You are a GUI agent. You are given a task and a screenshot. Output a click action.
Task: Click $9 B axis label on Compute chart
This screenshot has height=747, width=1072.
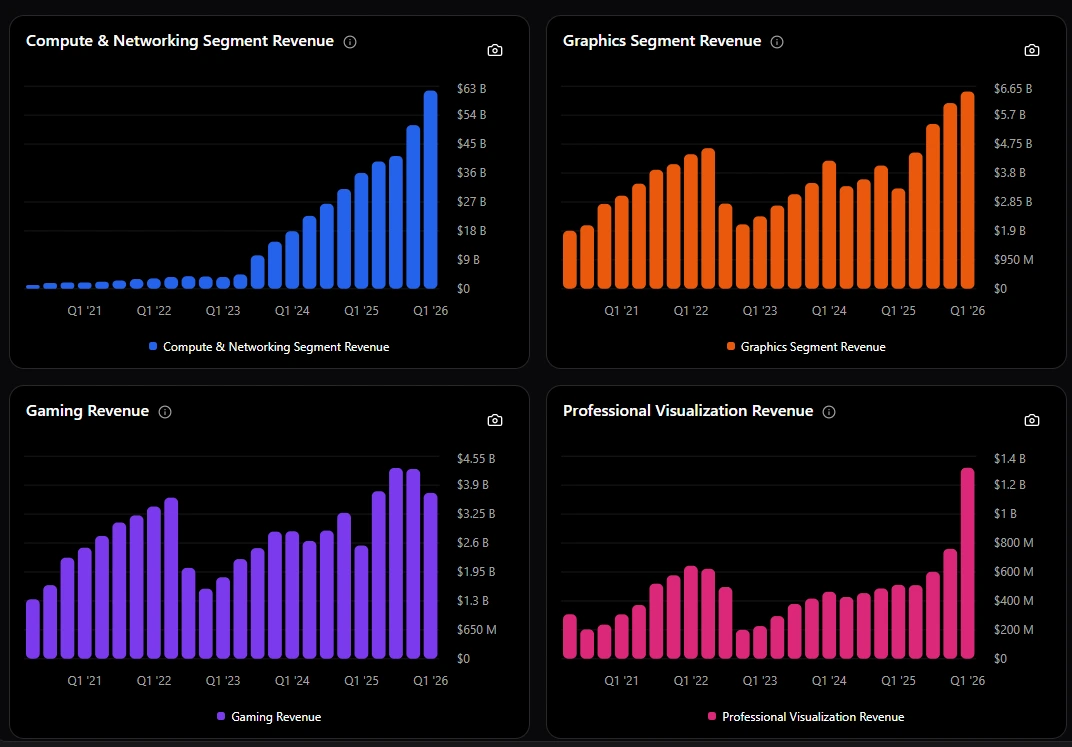click(x=468, y=260)
